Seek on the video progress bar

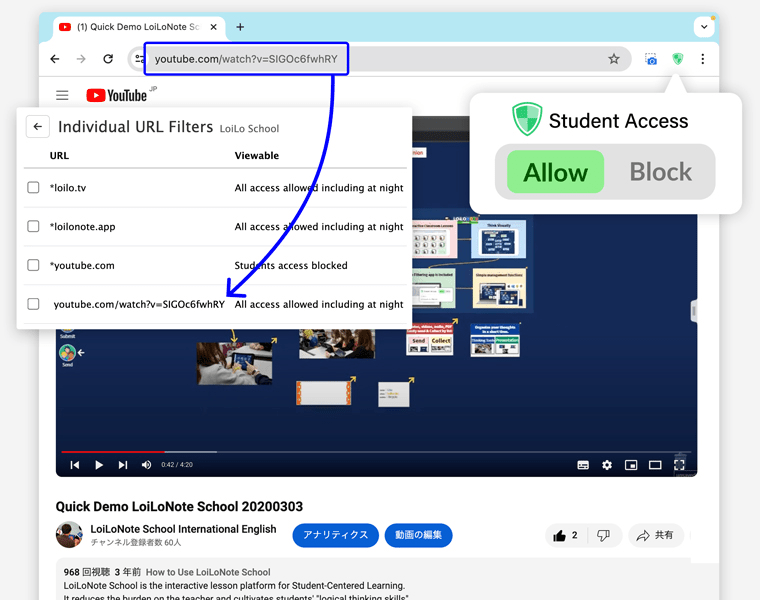376,452
